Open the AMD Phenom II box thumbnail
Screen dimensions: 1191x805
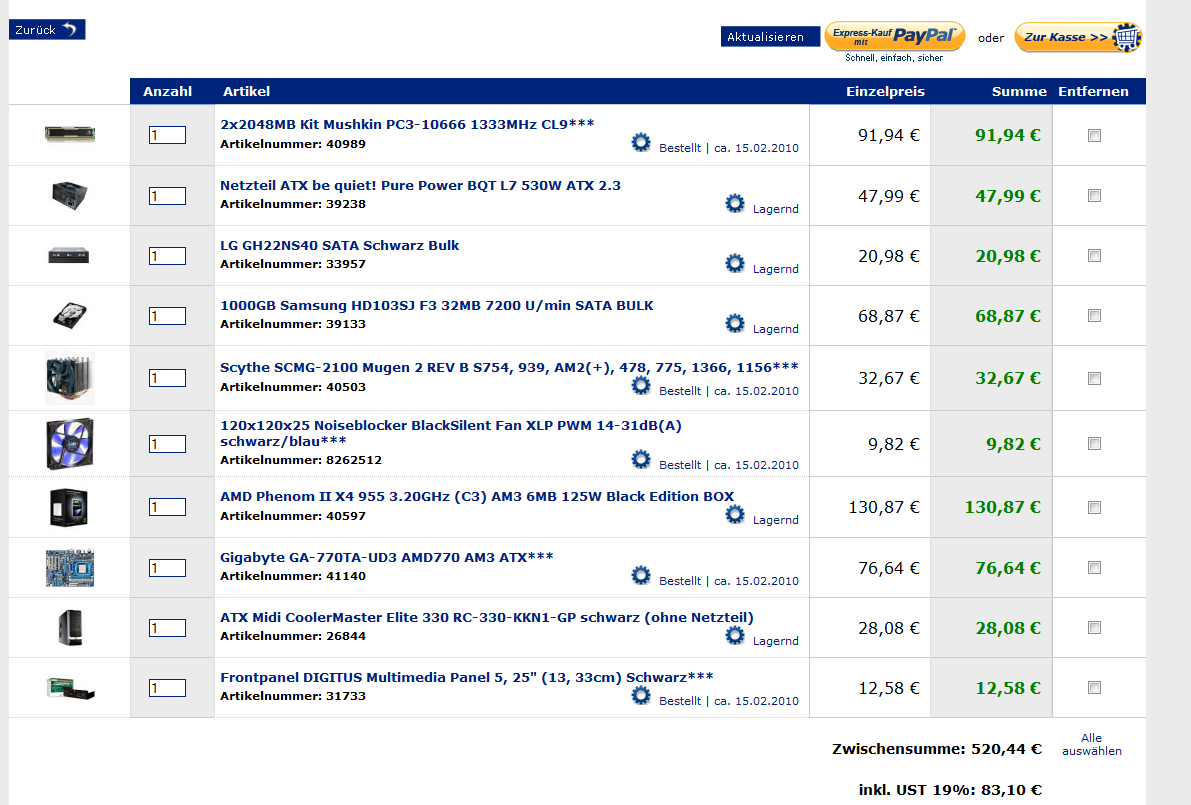69,507
